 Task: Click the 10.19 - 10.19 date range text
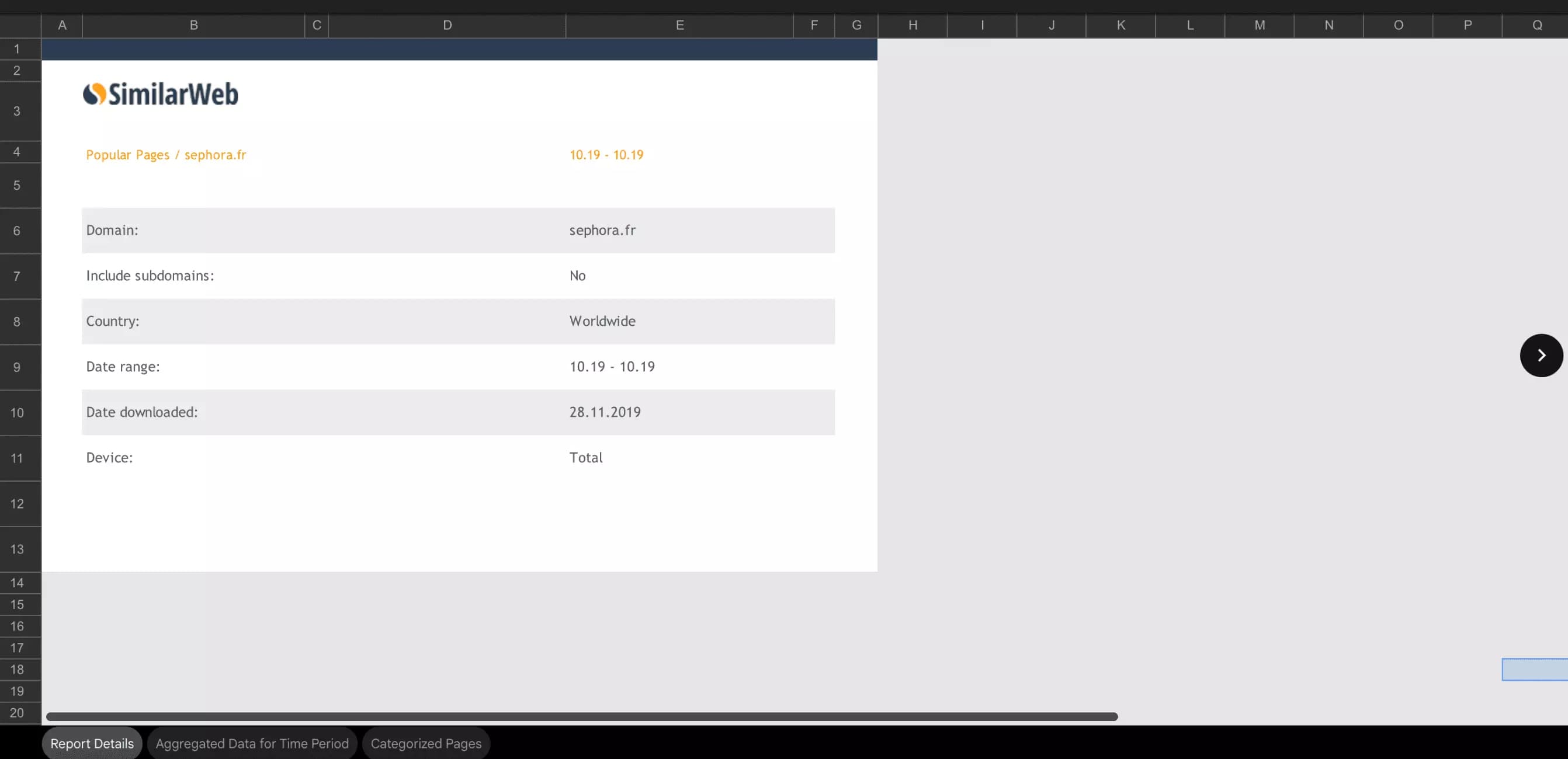(x=606, y=155)
